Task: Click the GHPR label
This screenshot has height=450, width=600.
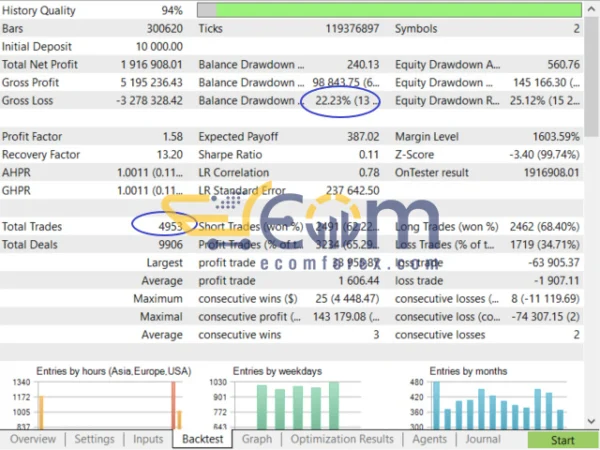Action: 16,190
